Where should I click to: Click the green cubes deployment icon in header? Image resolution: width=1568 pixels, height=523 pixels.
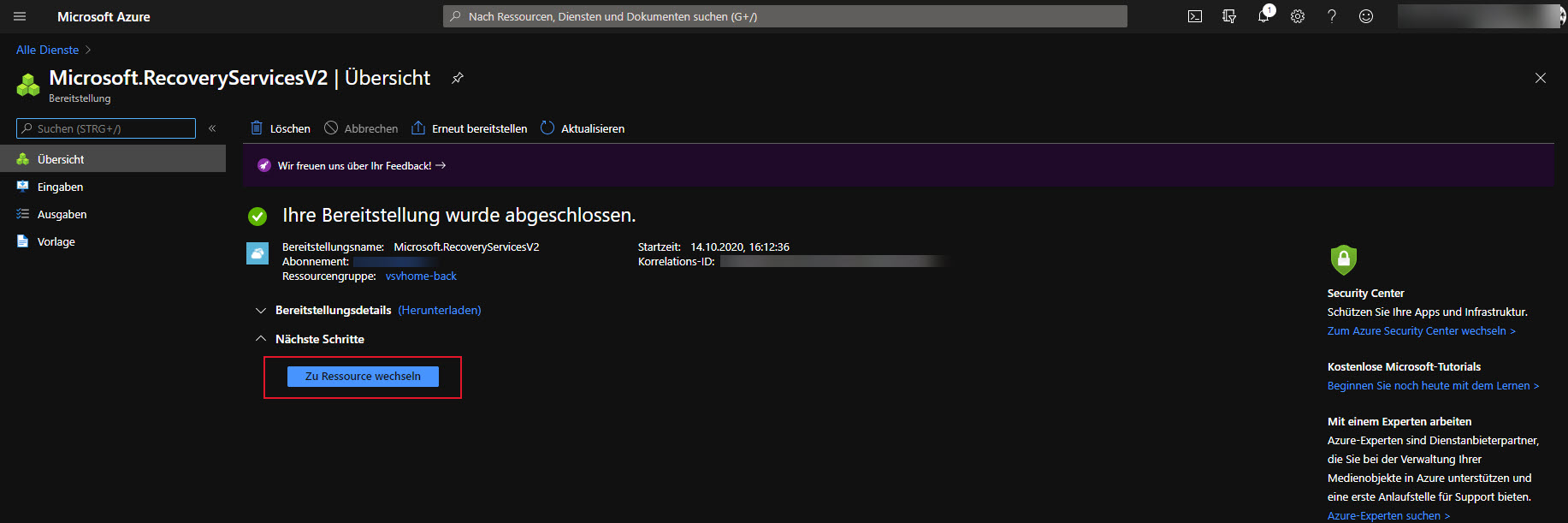(28, 85)
